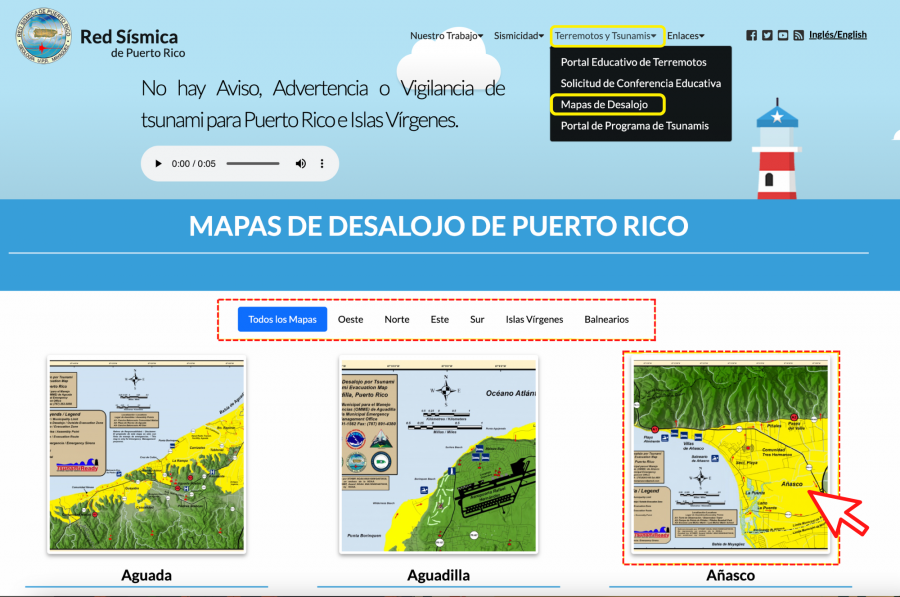Choose Portal Educativo de Terremotos
The height and width of the screenshot is (597, 900).
point(633,62)
